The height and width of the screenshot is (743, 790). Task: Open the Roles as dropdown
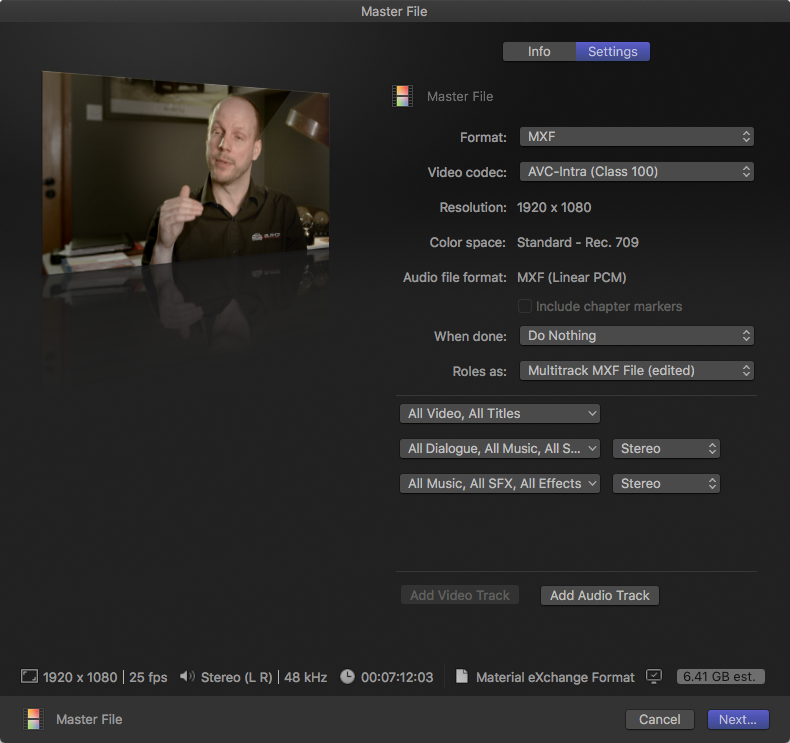tap(636, 371)
